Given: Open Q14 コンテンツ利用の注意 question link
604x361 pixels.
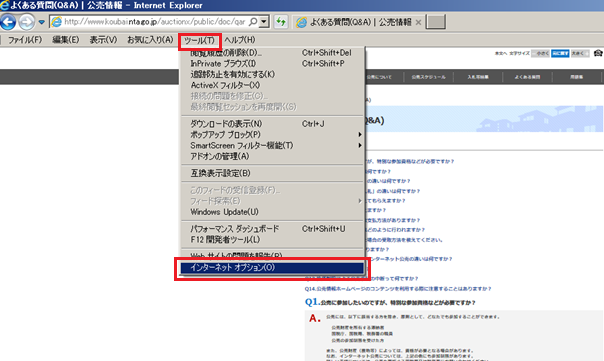Looking at the screenshot, I should click(x=398, y=289).
